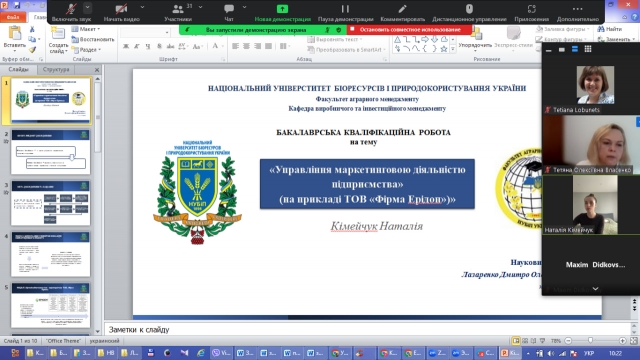Screen dimensions: 640x360
Task: Unmute microphone with Включить звук icon
Action: coord(71,9)
